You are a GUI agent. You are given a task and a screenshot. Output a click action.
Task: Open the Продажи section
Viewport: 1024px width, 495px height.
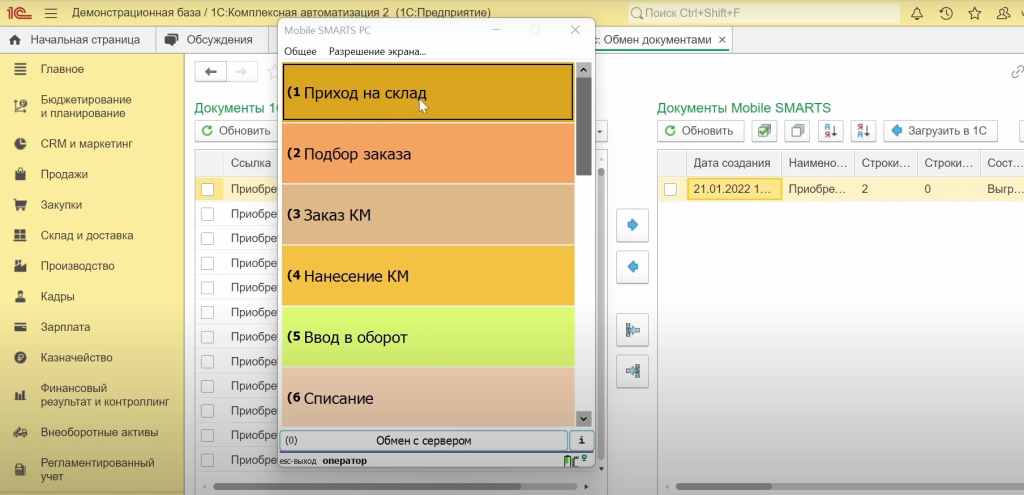point(64,174)
